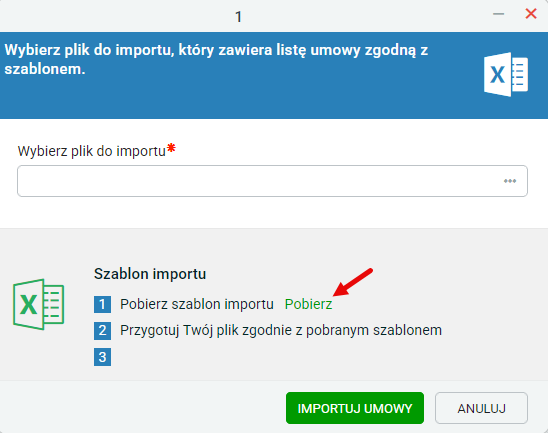Cancel the import with ANULUJ
548x433 pixels.
click(x=481, y=408)
